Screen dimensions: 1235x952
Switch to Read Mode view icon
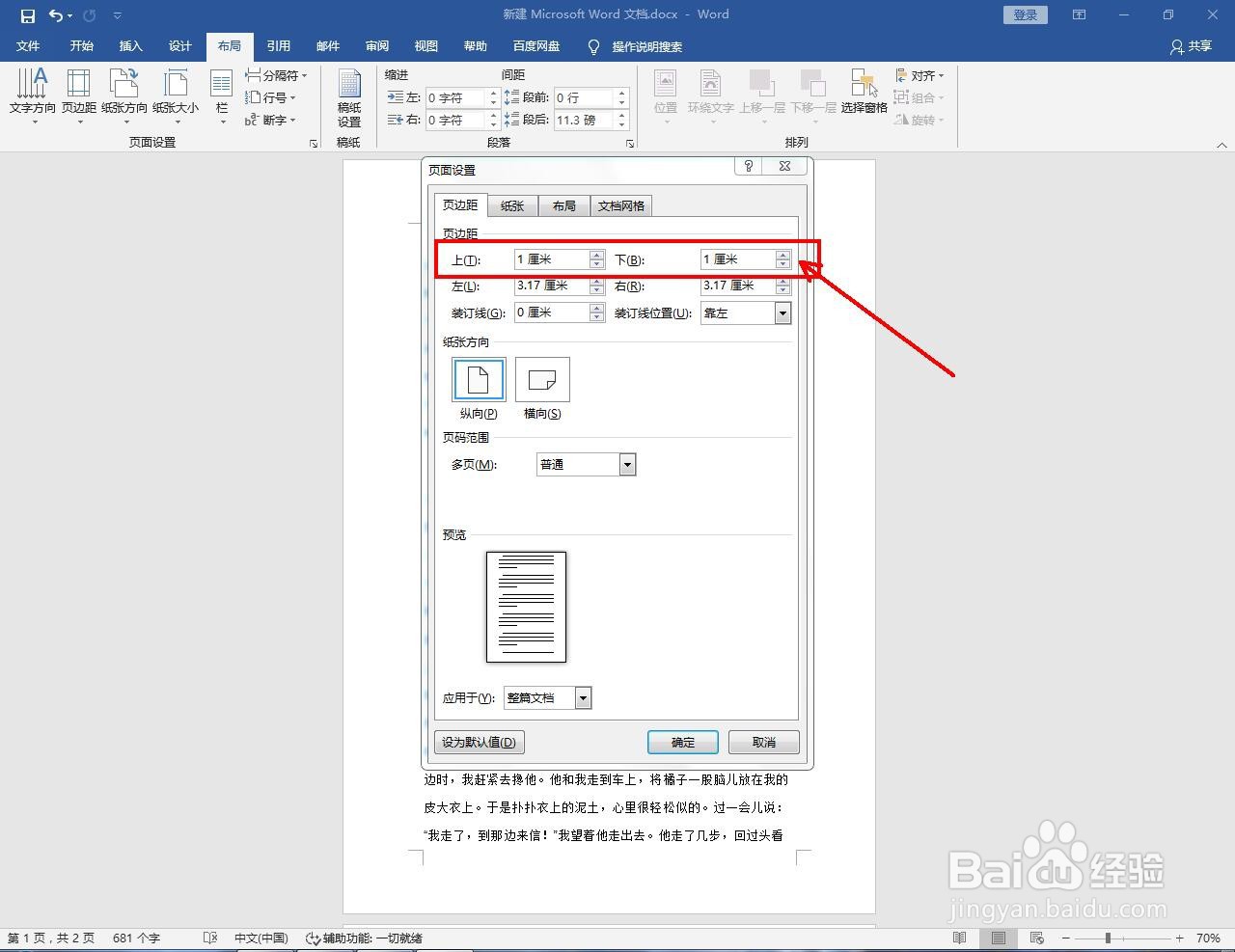pyautogui.click(x=959, y=938)
